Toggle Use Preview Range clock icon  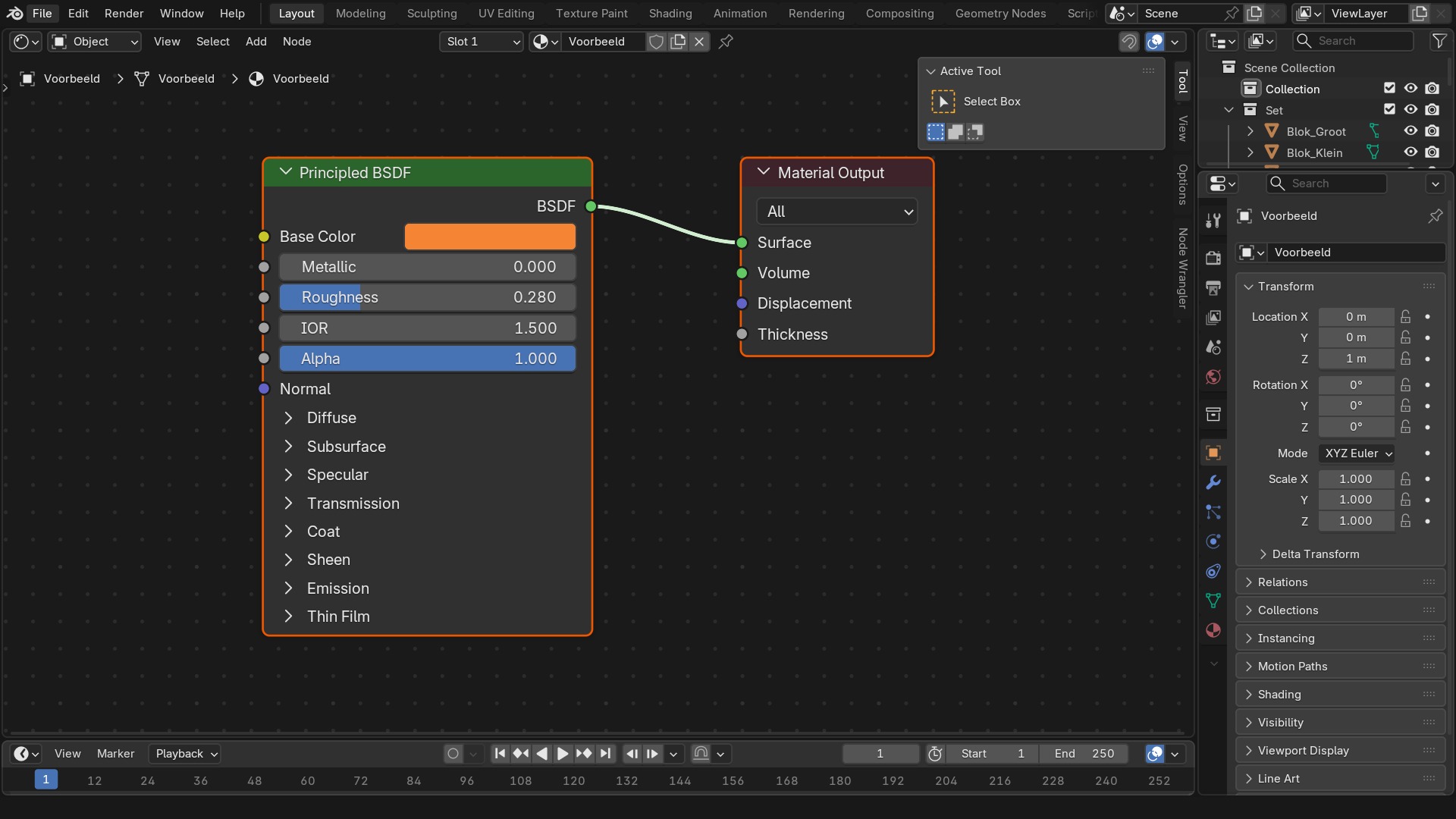pos(935,754)
